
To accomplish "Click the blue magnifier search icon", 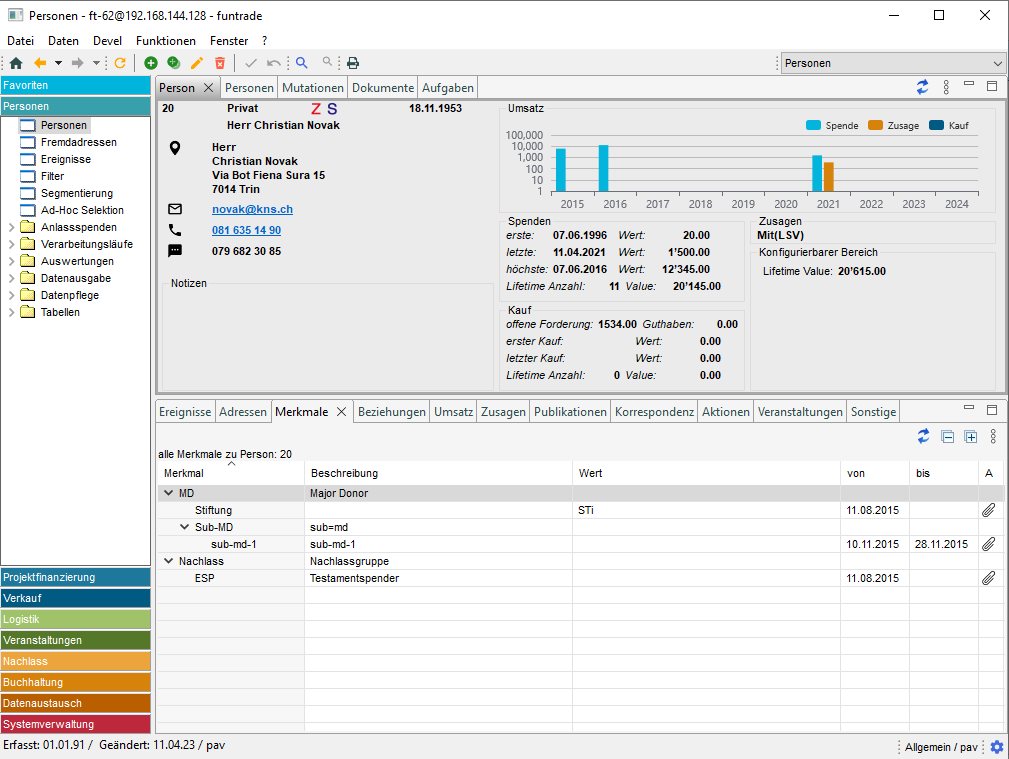I will [302, 63].
